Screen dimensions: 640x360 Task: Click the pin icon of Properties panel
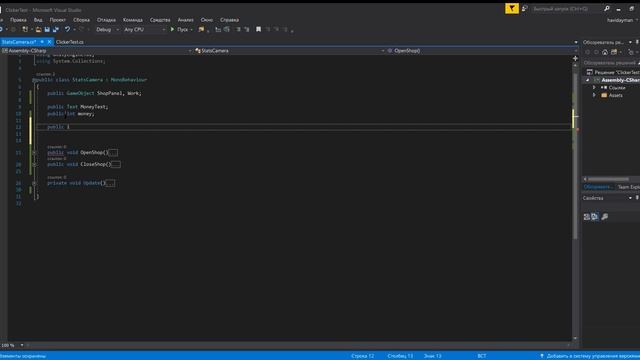(x=637, y=198)
